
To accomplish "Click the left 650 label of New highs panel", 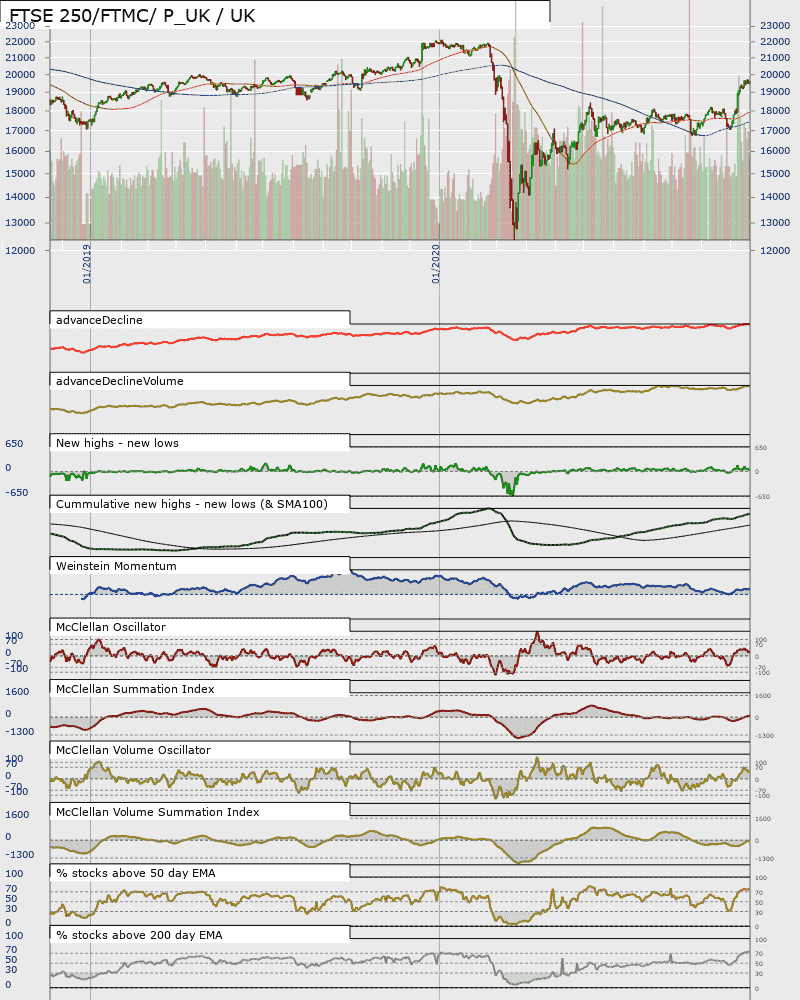I will coord(14,444).
